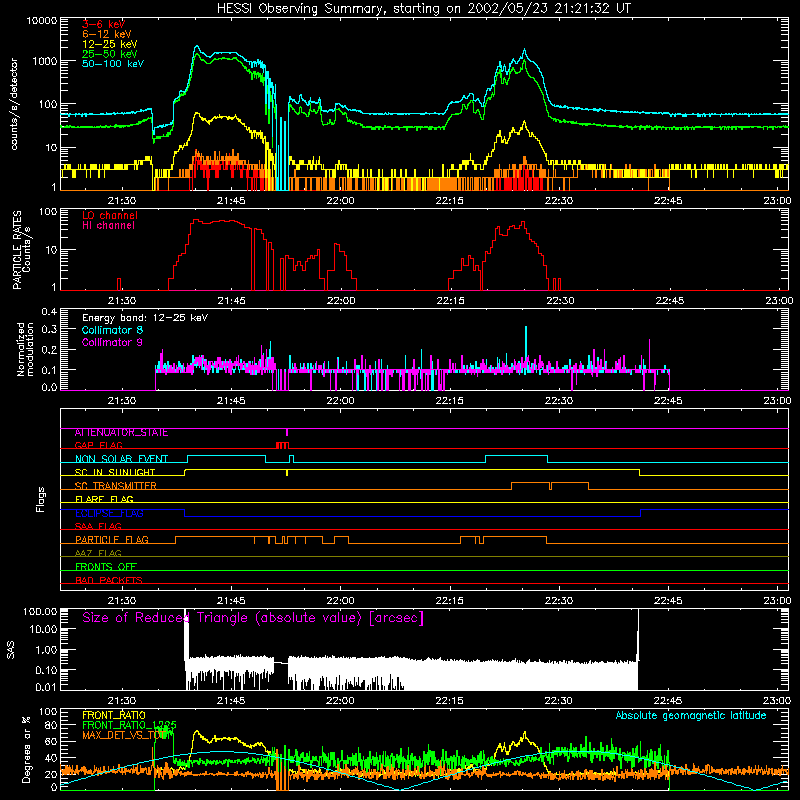Viewport: 800px width, 800px height.
Task: Click the 0.4 tick on the modulation axis
Action: (49, 312)
